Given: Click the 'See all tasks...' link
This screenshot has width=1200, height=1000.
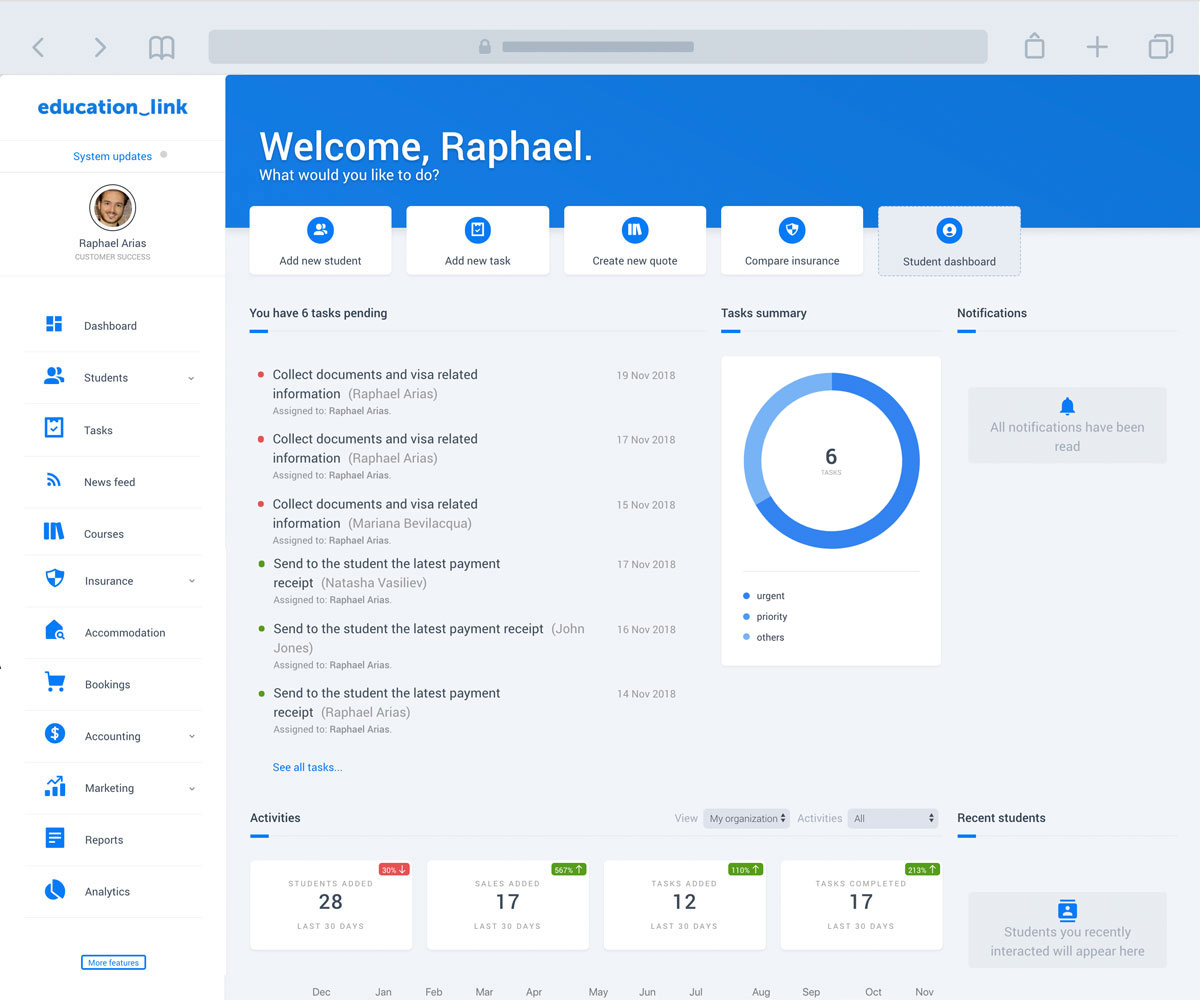Looking at the screenshot, I should [x=307, y=767].
